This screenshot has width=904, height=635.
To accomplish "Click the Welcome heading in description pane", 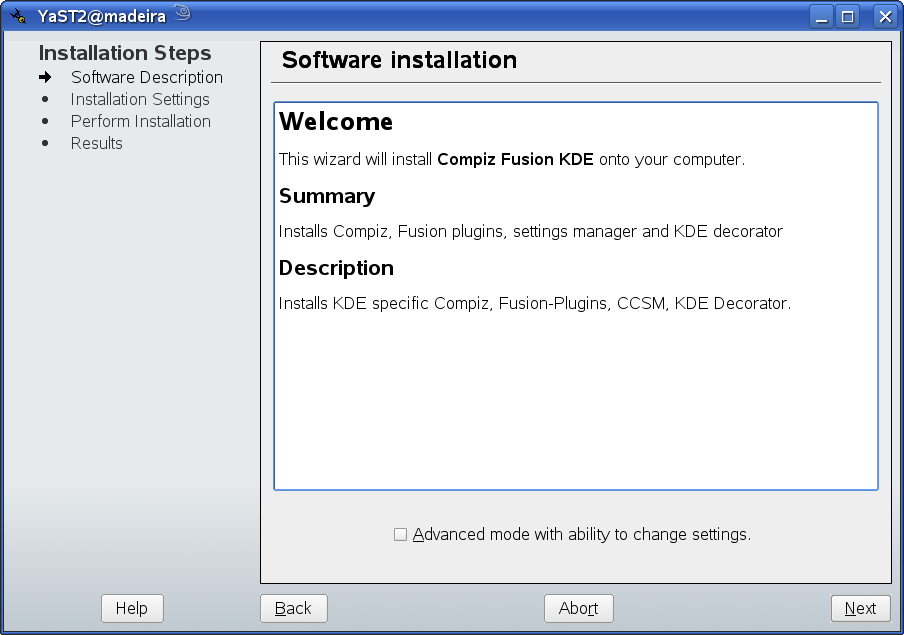I will (x=336, y=122).
